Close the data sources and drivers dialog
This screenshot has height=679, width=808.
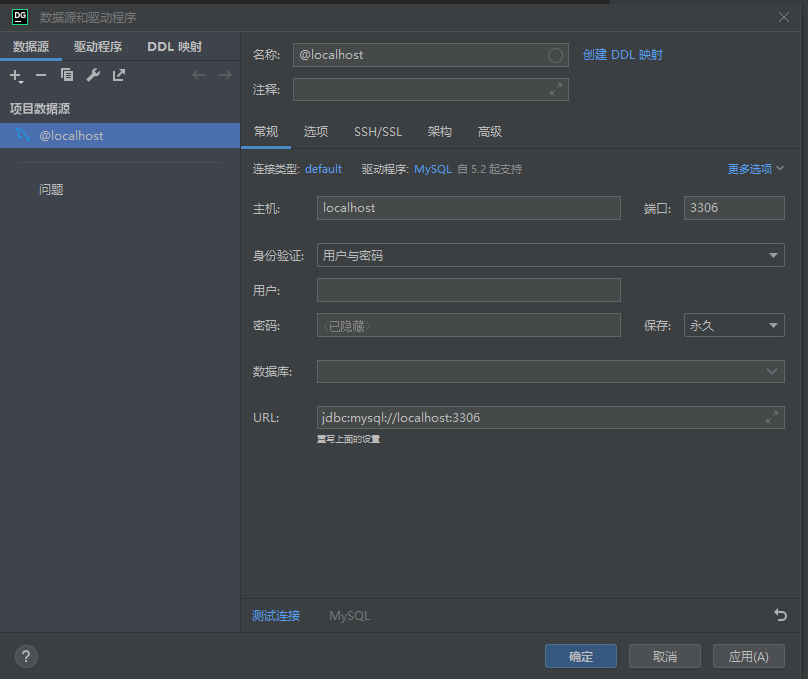(784, 17)
